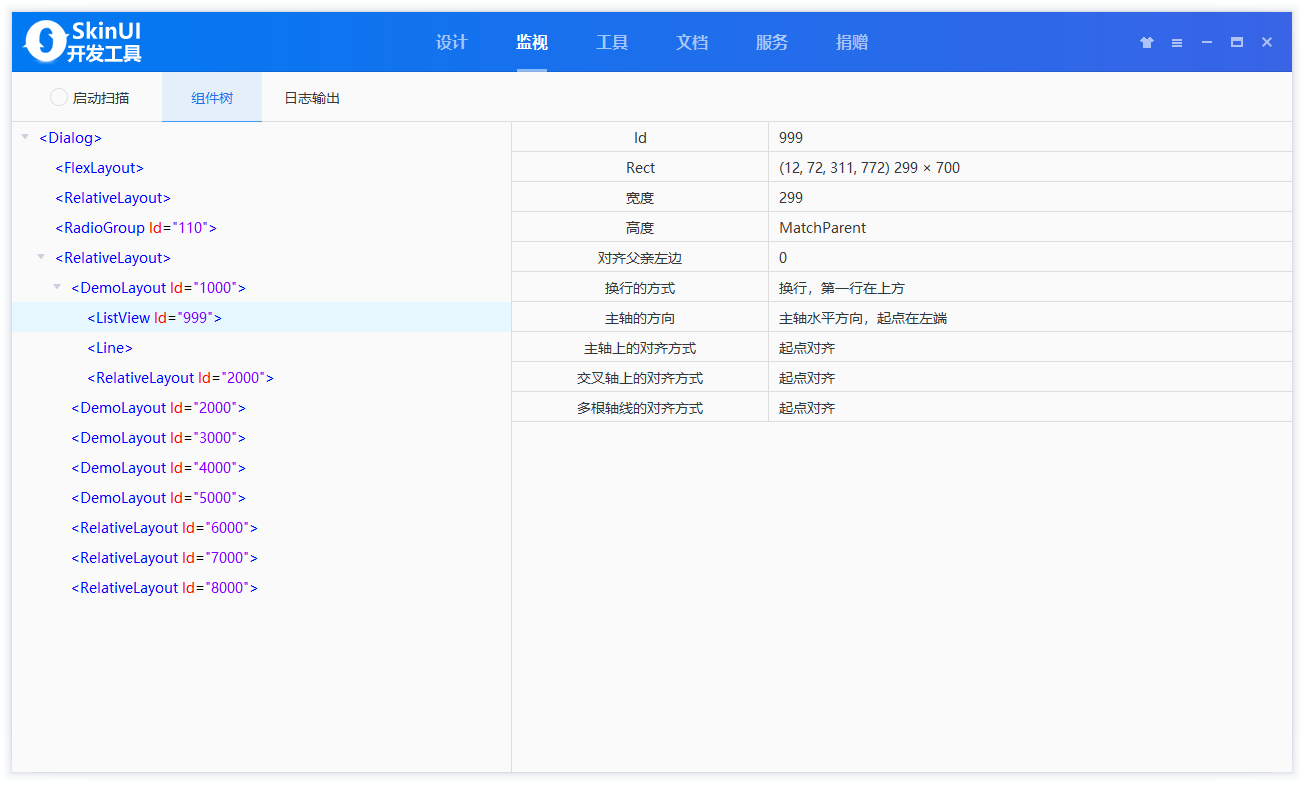Open the hamburger menu icon
This screenshot has height=785, width=1305.
pos(1177,42)
